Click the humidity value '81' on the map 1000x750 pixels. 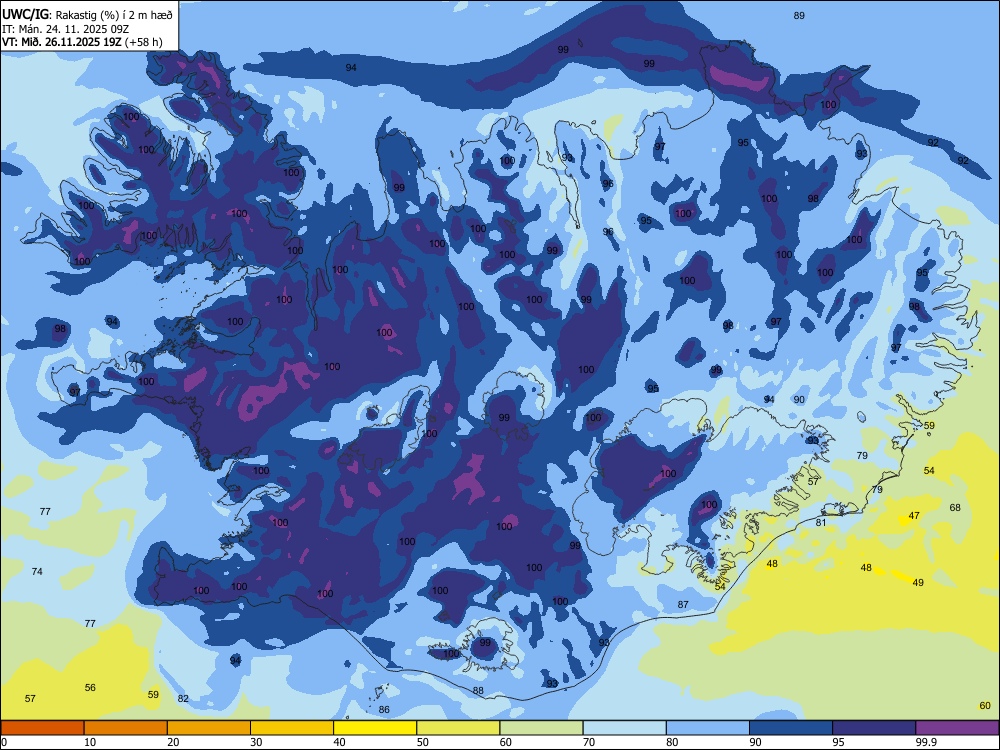pyautogui.click(x=821, y=522)
